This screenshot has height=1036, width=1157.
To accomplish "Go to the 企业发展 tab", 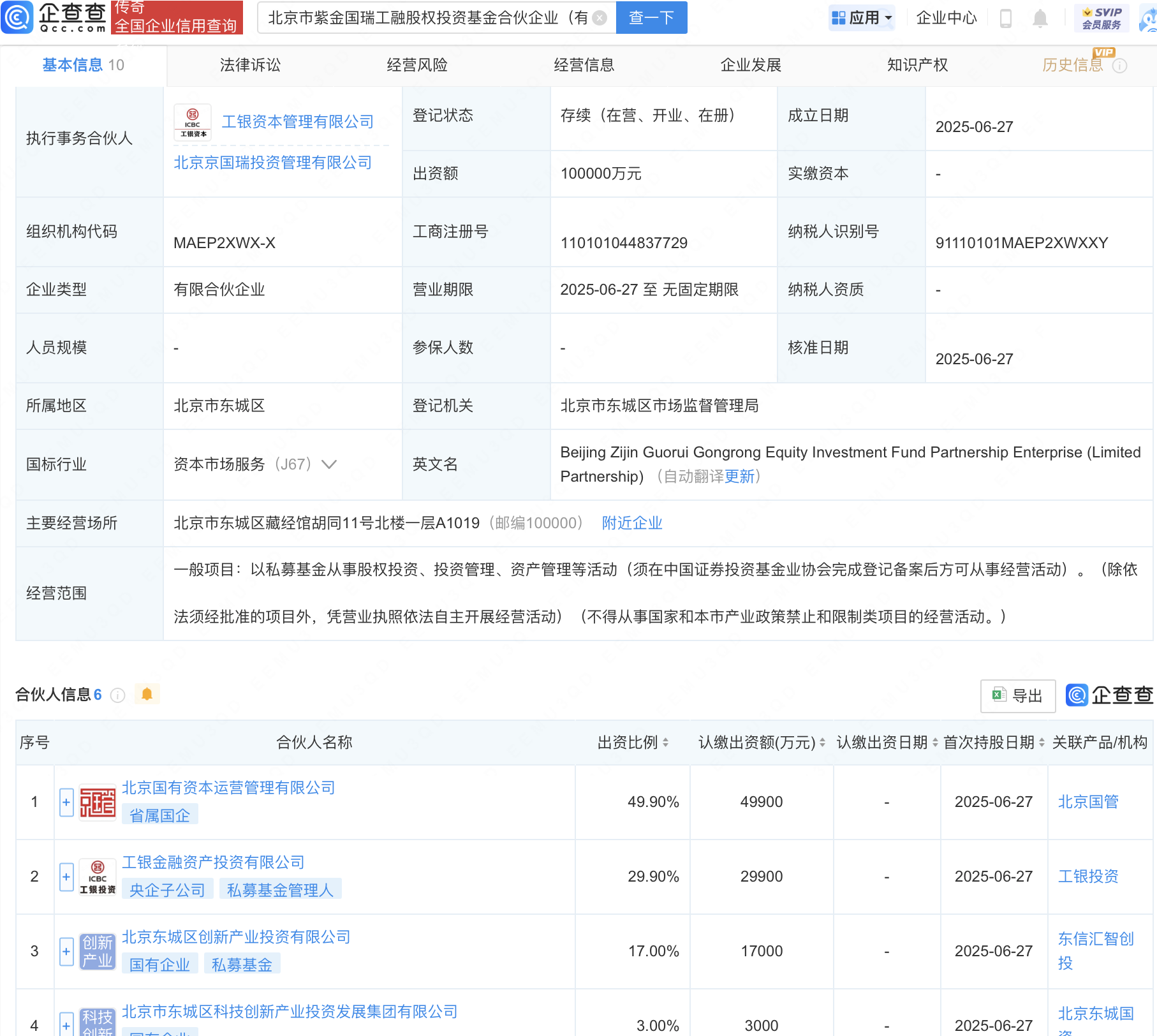I will pos(751,65).
